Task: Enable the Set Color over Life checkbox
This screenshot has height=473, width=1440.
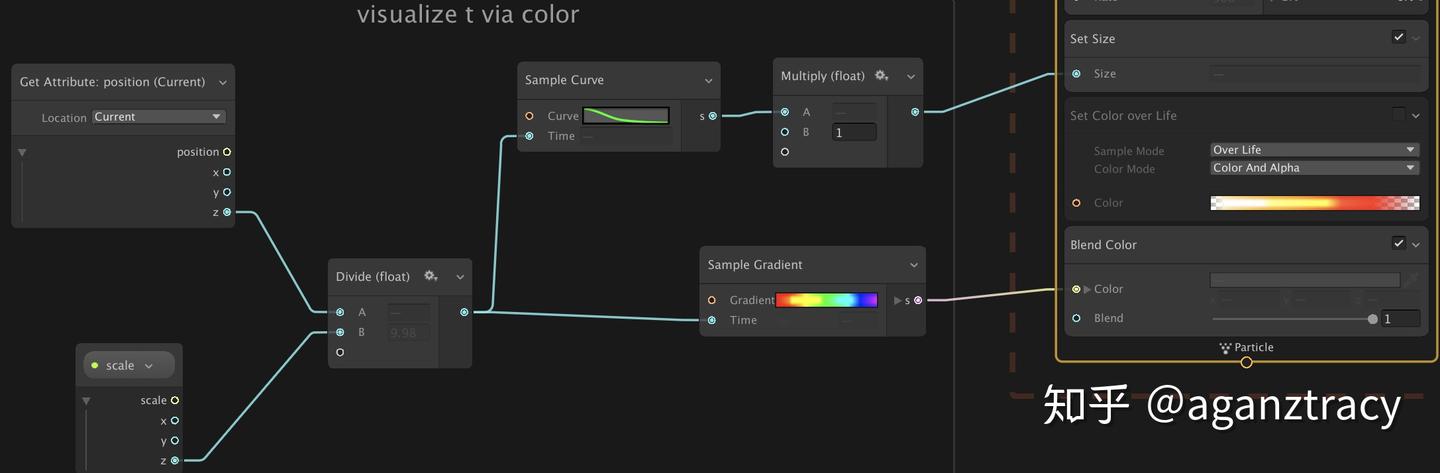Action: (1398, 115)
